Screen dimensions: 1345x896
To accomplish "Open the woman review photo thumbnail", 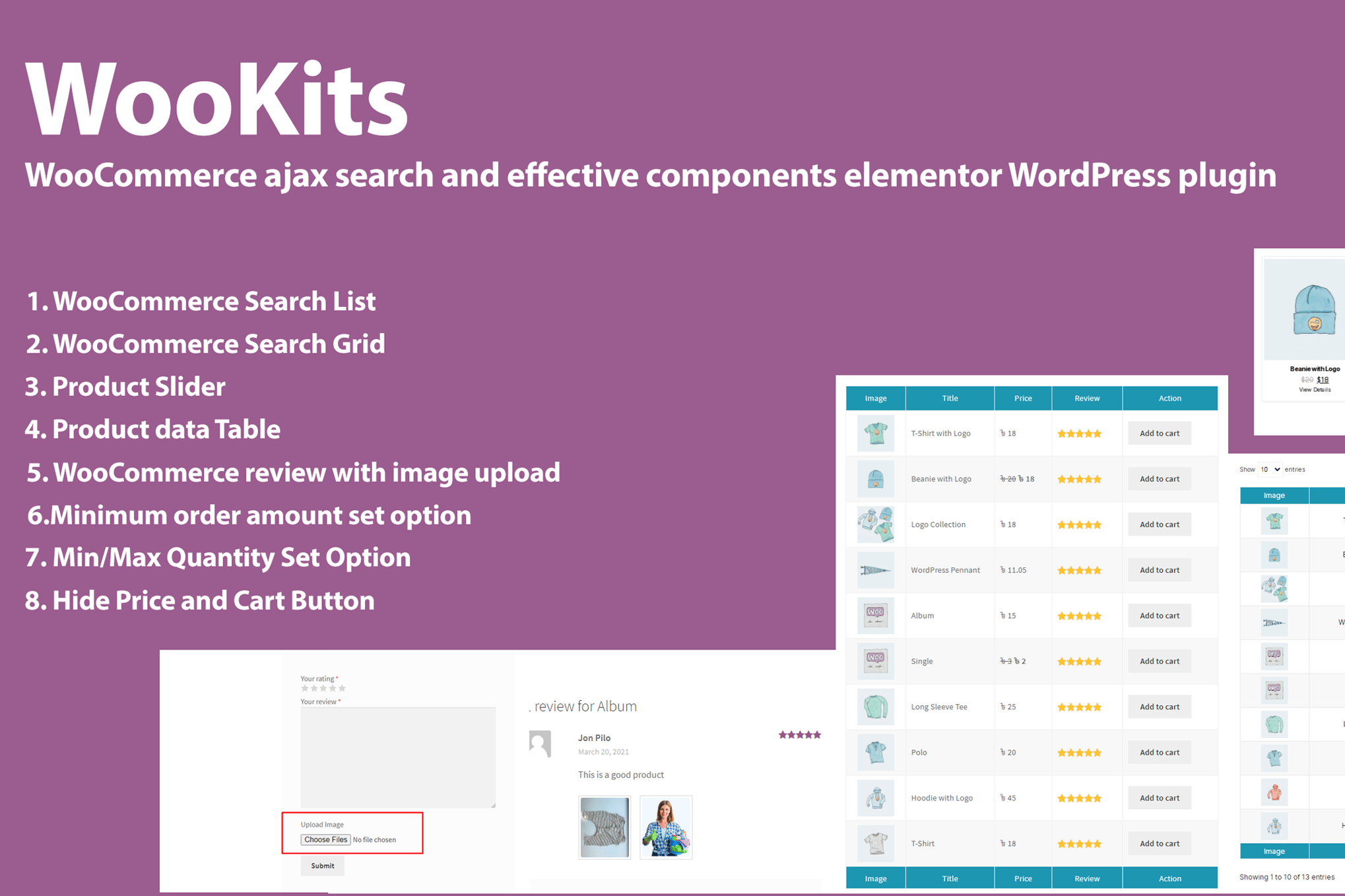I will pos(666,827).
